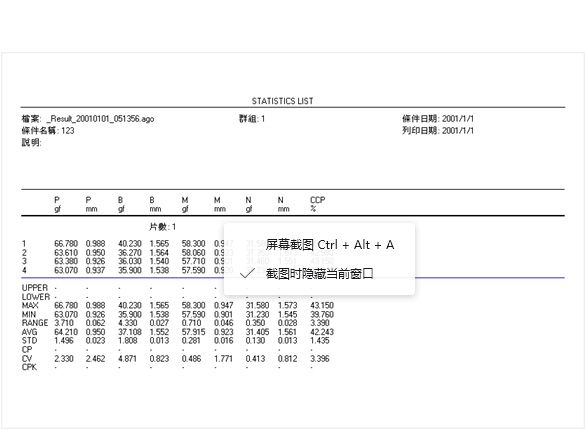Click the RANGE row label
The width and height of the screenshot is (585, 429).
click(x=35, y=323)
